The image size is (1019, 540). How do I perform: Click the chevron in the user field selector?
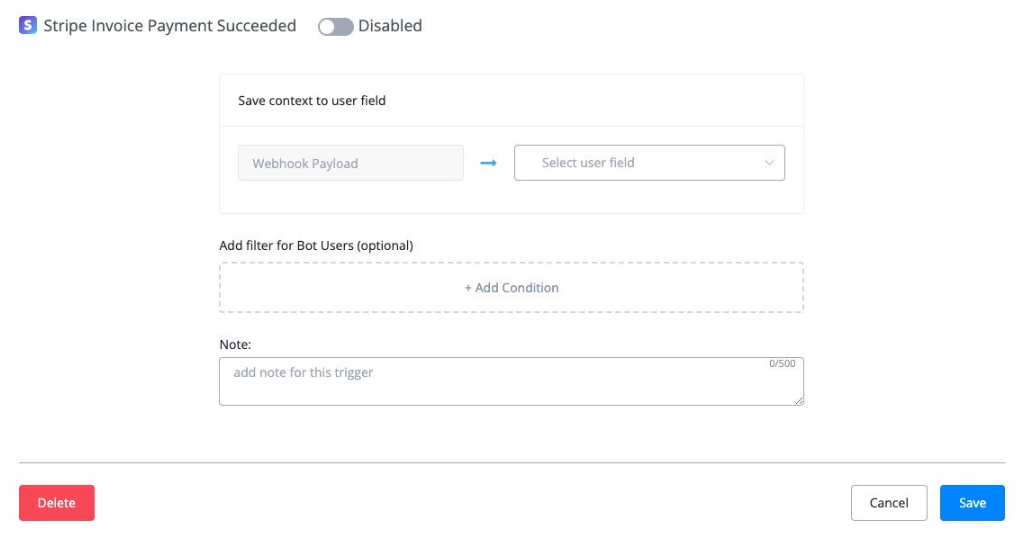(769, 163)
